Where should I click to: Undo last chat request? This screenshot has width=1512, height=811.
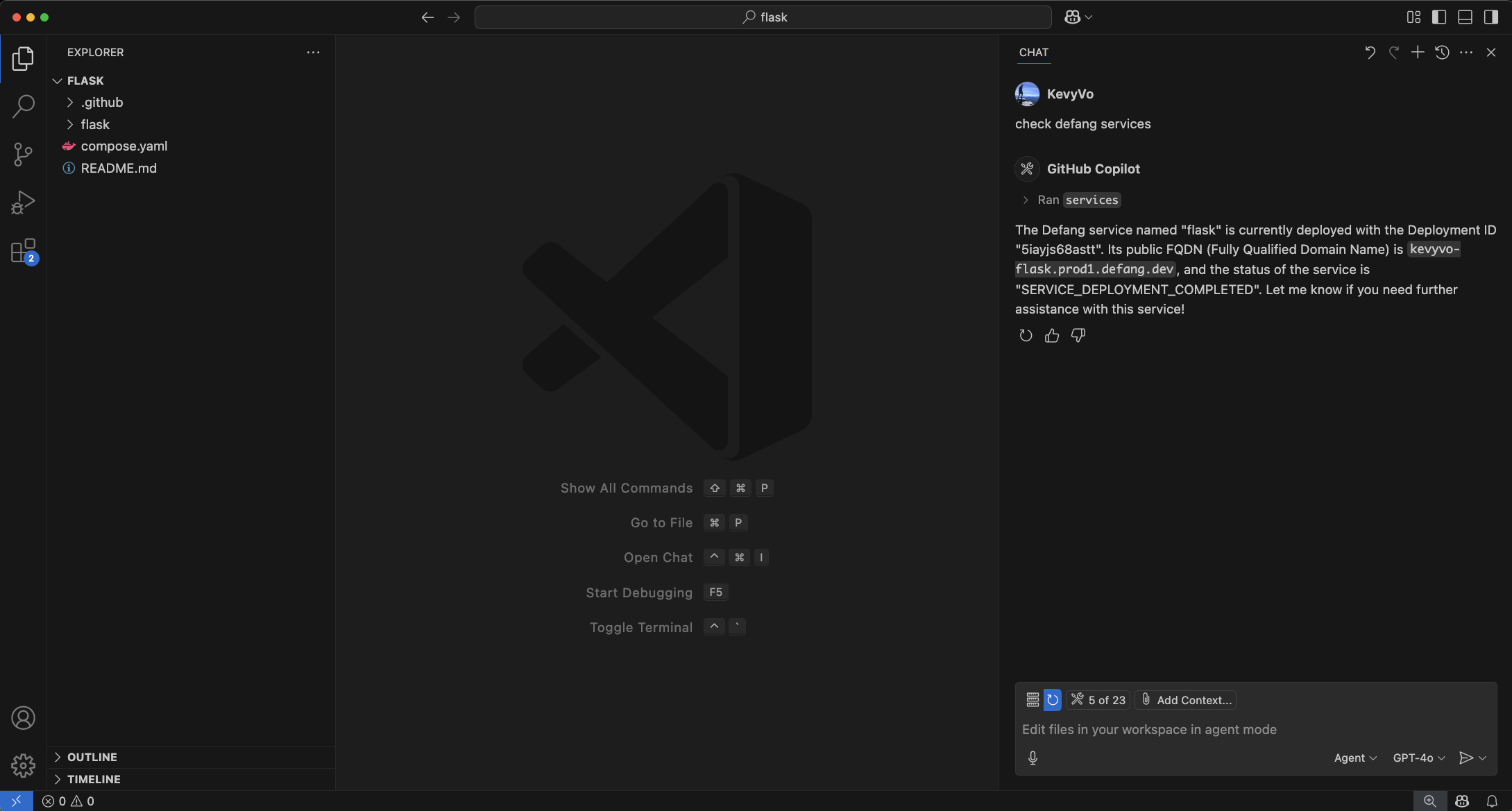[1370, 52]
